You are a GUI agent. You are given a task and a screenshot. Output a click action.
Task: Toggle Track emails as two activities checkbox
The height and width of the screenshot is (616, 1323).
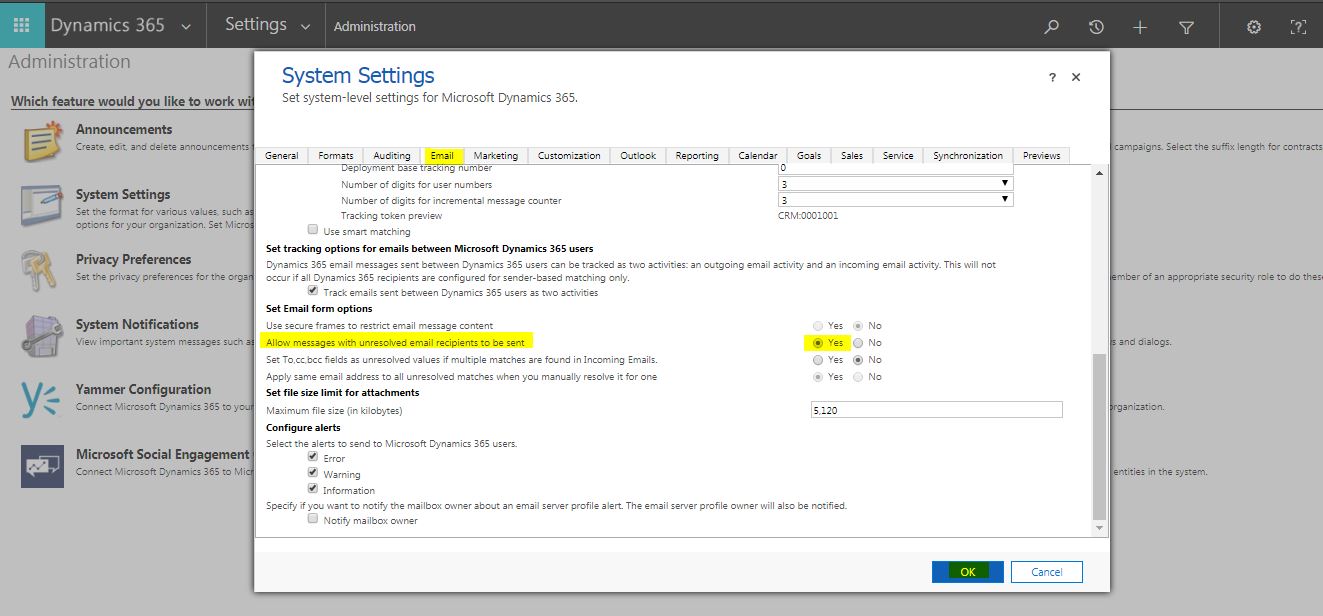(x=313, y=291)
